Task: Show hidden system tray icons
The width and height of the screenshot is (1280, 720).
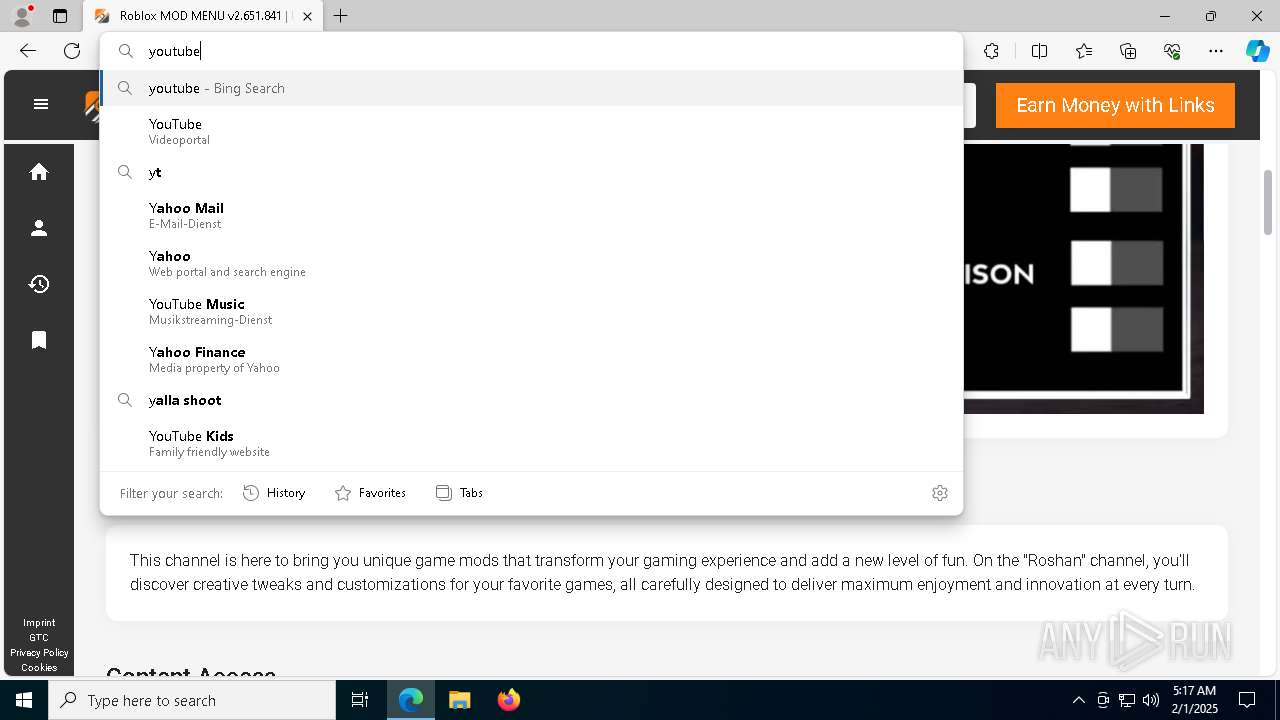Action: [1078, 700]
